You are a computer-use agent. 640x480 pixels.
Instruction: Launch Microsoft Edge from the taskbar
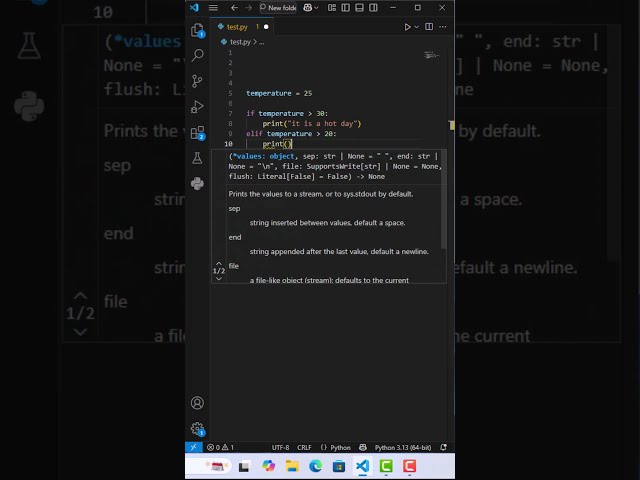(x=316, y=466)
